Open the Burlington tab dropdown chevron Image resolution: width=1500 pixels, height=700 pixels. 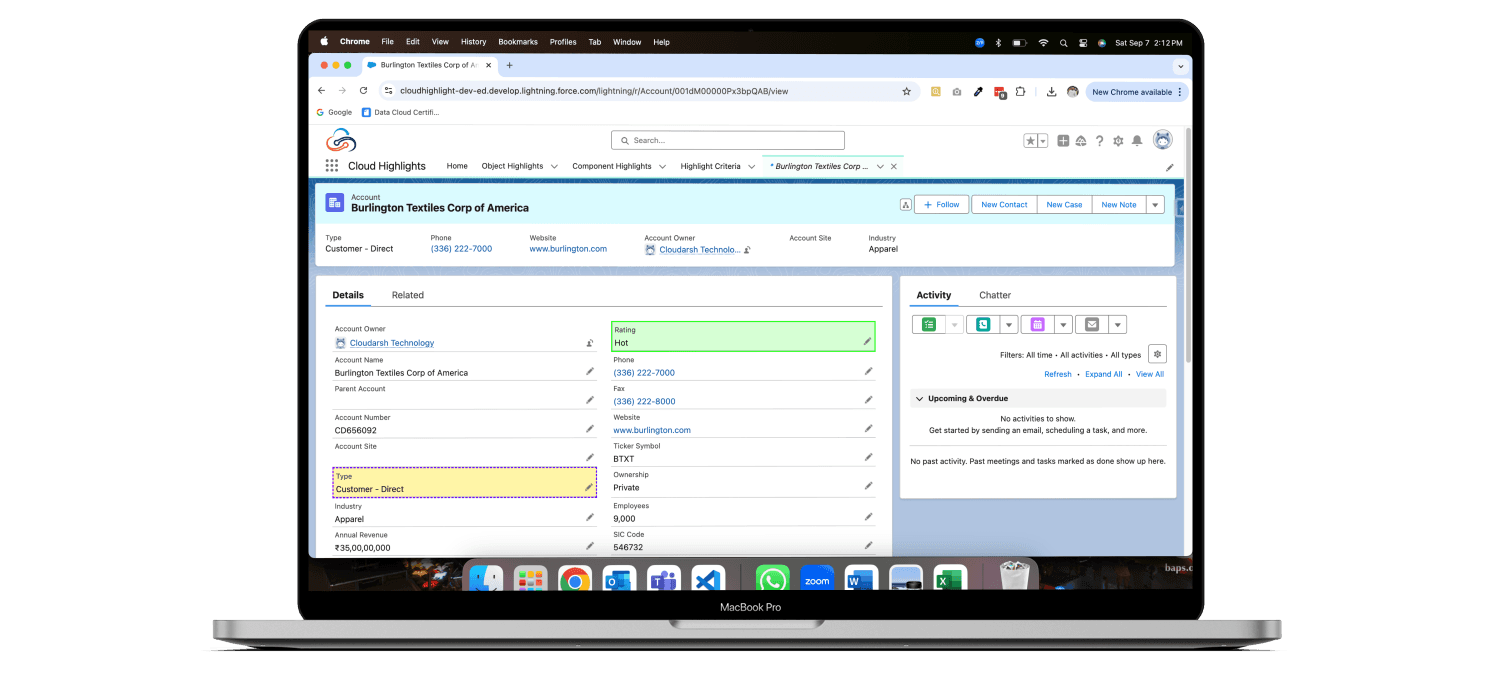pos(880,167)
